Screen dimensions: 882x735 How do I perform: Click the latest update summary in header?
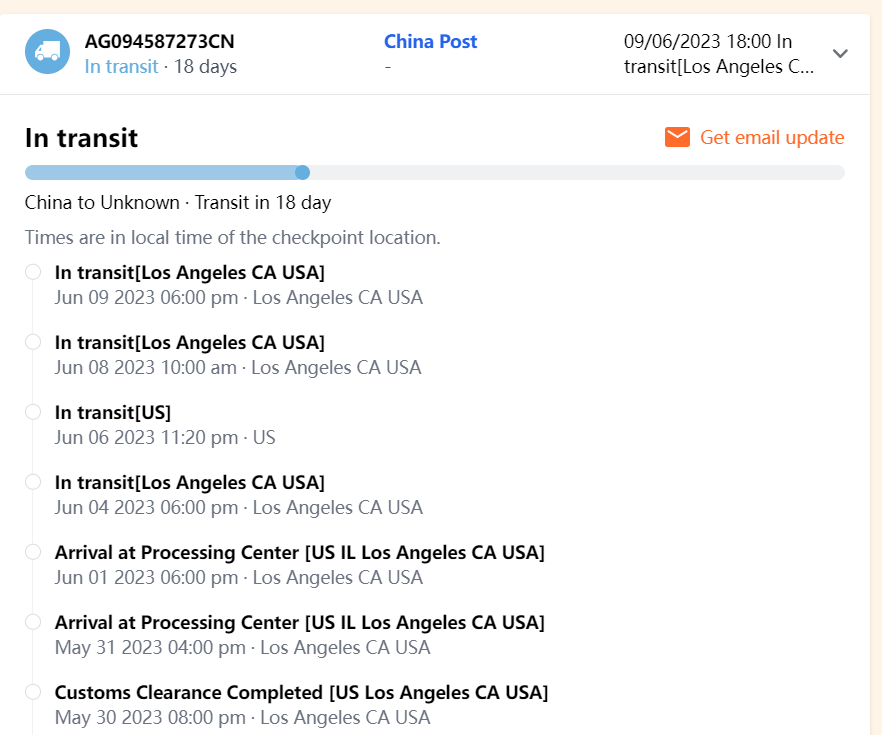pos(720,54)
